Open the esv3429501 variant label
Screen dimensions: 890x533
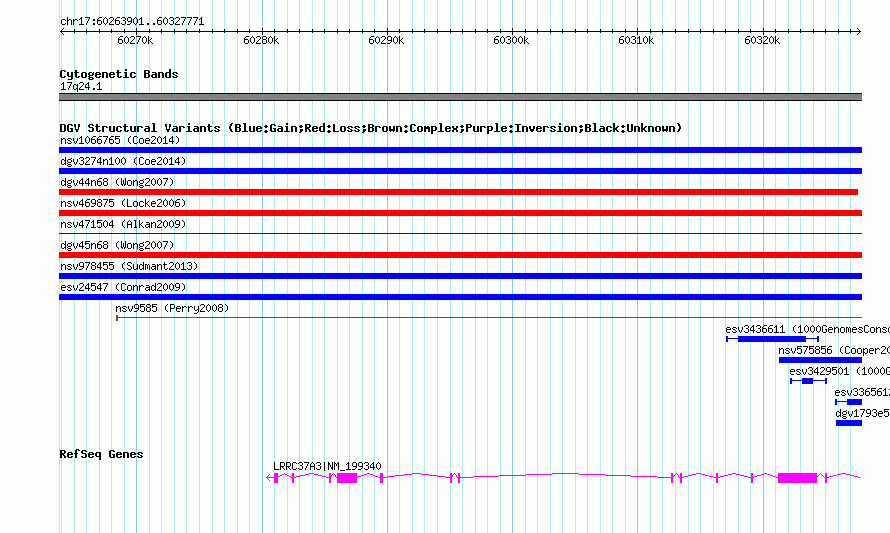[x=839, y=371]
